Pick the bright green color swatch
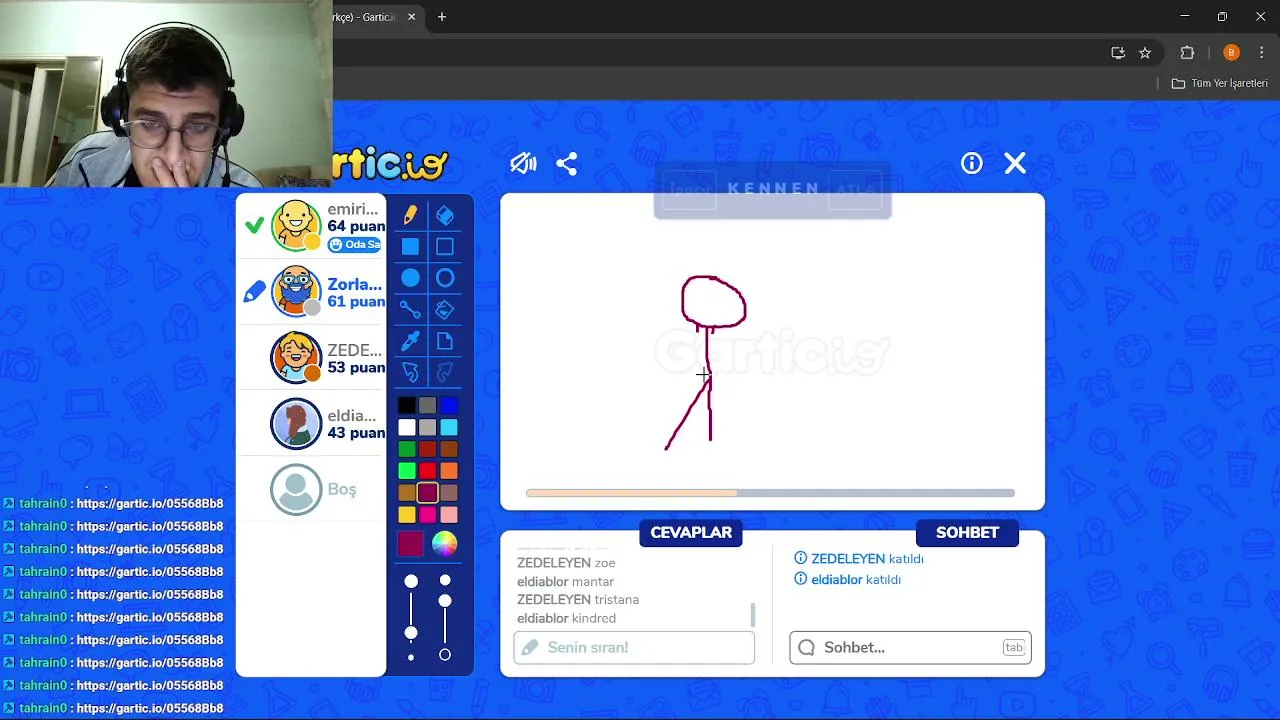The width and height of the screenshot is (1280, 720). point(406,471)
